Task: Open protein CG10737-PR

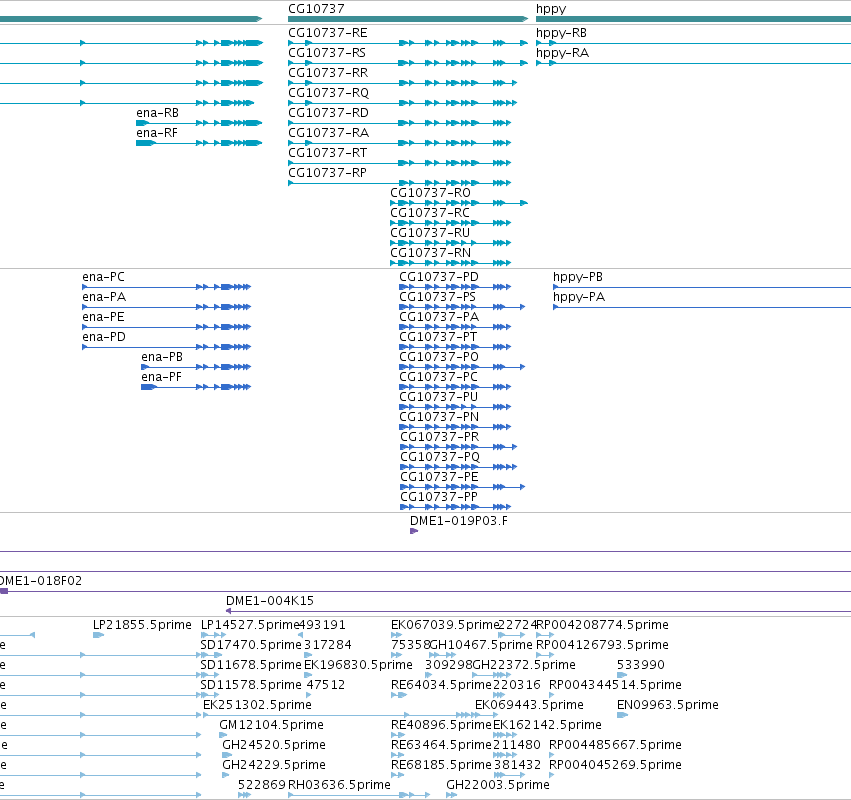Action: (x=440, y=437)
